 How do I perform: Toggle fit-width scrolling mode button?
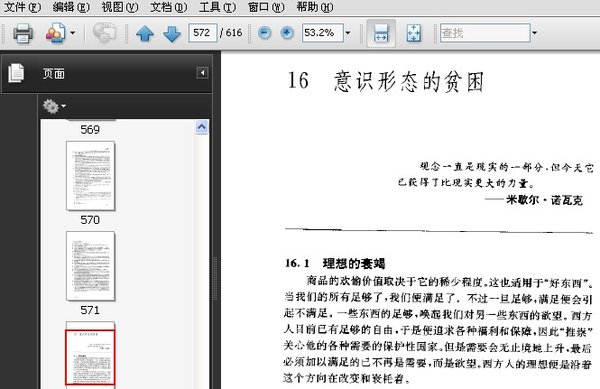381,33
